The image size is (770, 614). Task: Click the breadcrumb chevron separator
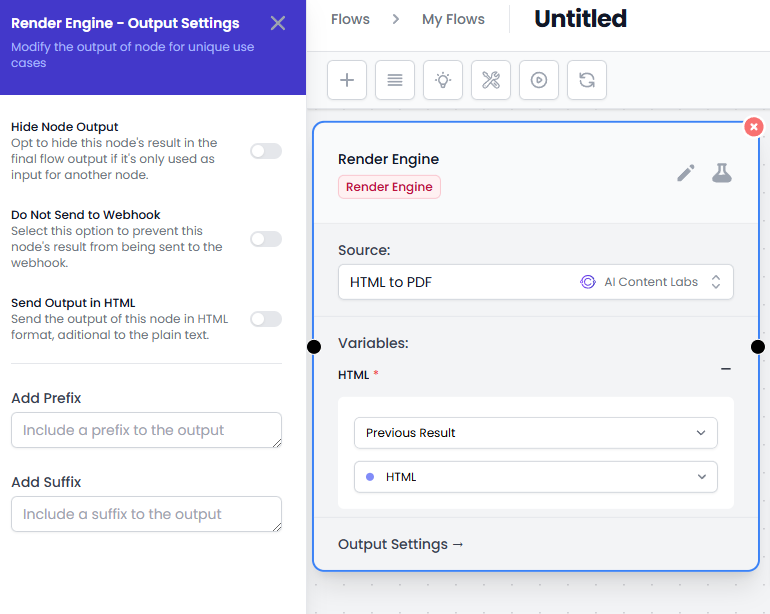(x=396, y=19)
